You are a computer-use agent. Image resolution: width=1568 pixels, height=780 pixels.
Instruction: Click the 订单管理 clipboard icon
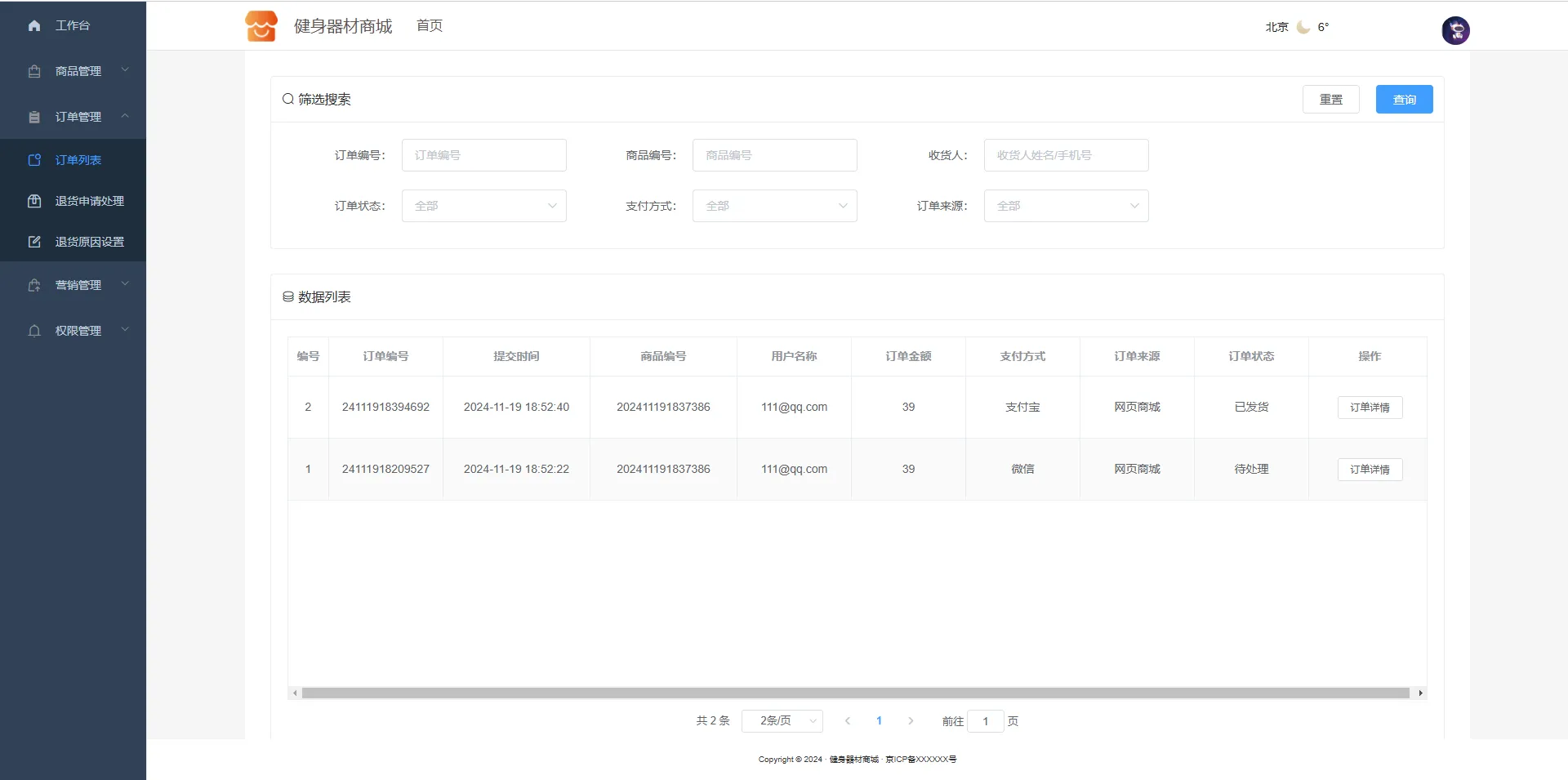pos(34,117)
